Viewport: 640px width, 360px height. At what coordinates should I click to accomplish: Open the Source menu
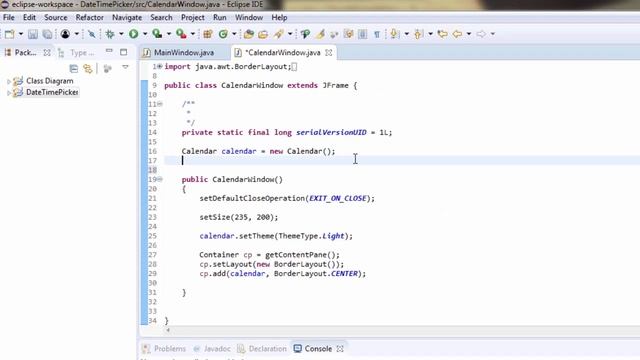[56, 18]
